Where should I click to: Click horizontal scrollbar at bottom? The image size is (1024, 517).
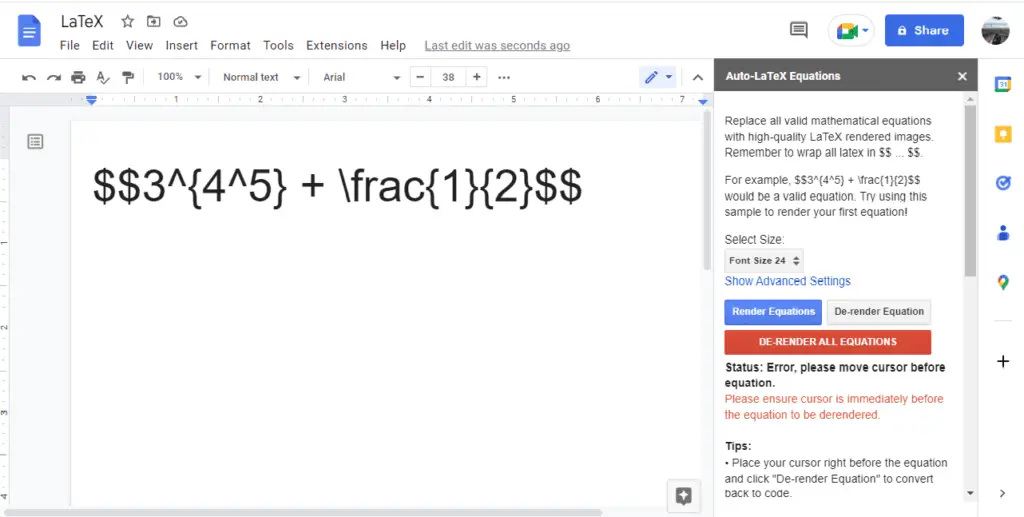point(304,512)
